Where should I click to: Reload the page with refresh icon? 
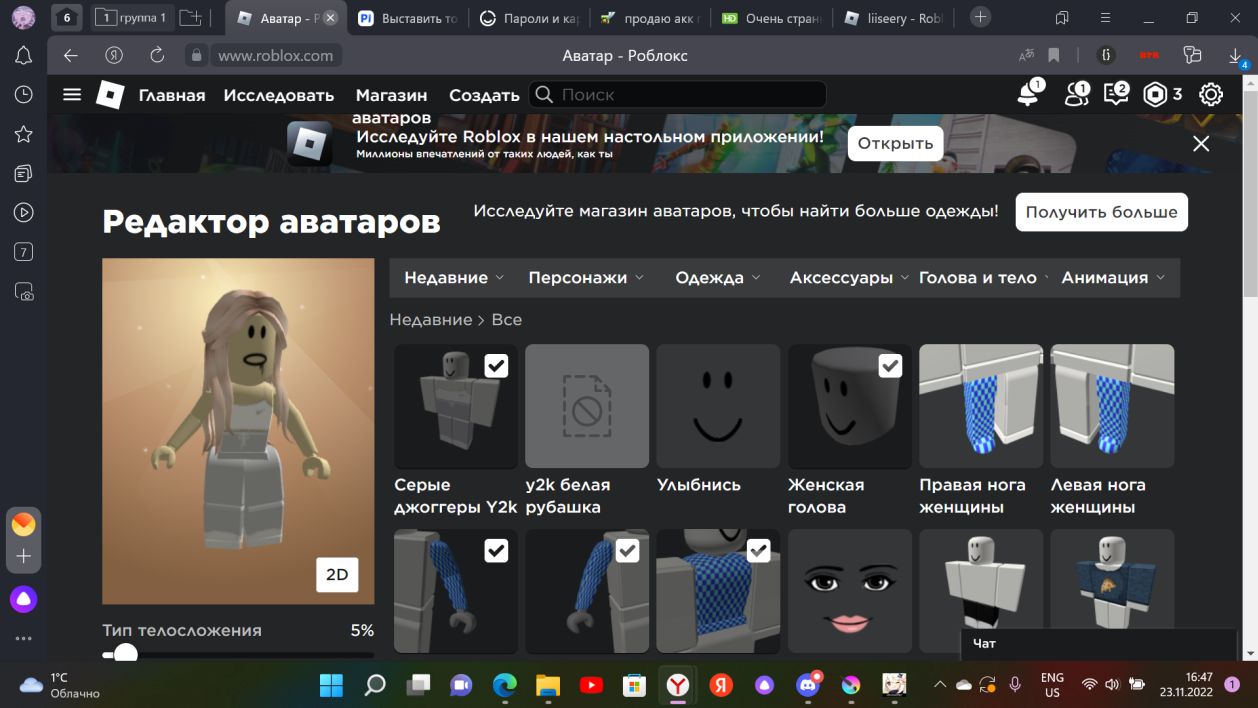pos(157,55)
